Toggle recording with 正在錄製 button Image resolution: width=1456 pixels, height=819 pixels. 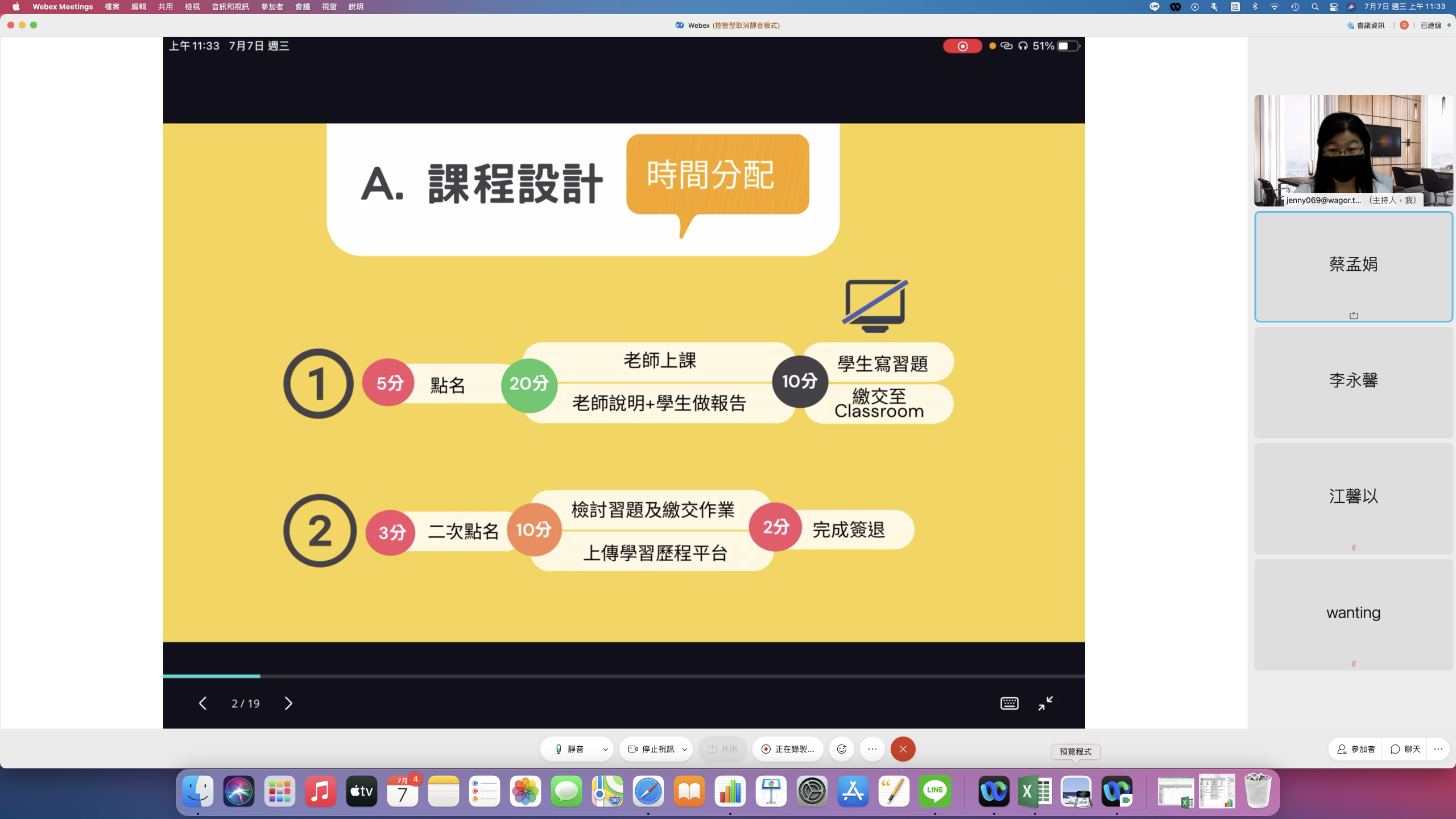click(788, 749)
